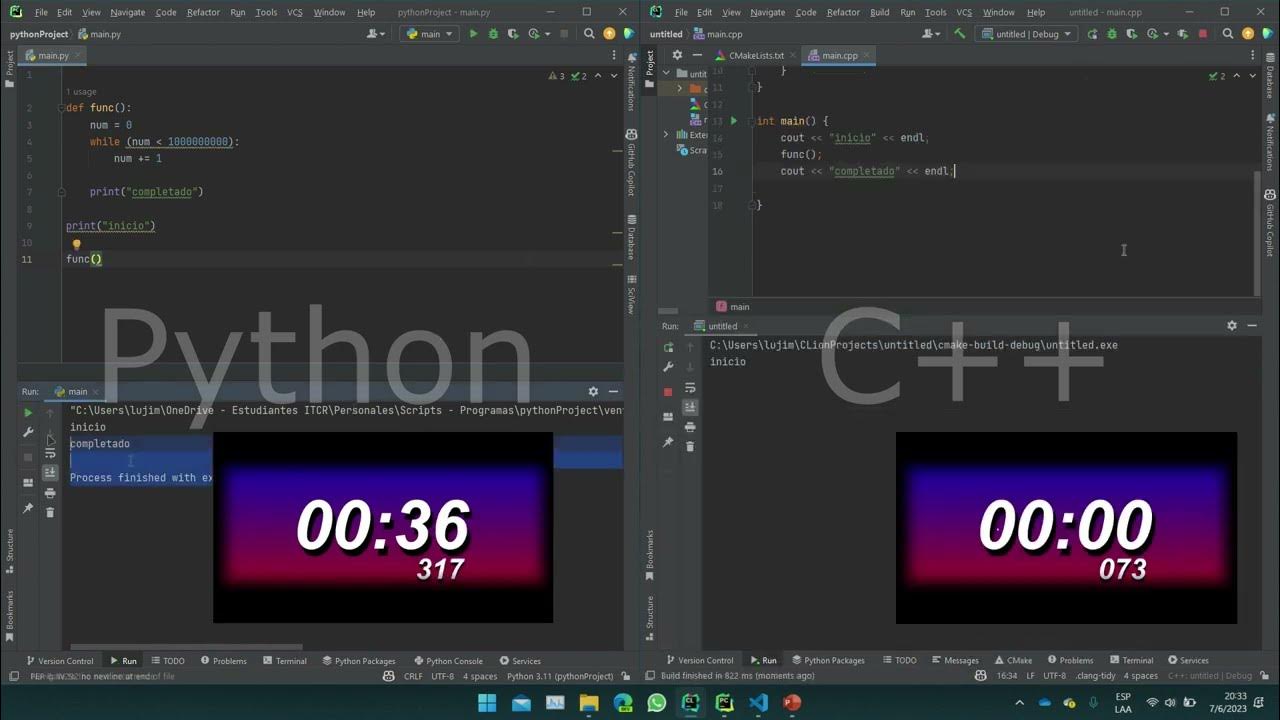1280x720 pixels.
Task: Open the main run configuration dropdown in PyCharm
Action: 430,34
